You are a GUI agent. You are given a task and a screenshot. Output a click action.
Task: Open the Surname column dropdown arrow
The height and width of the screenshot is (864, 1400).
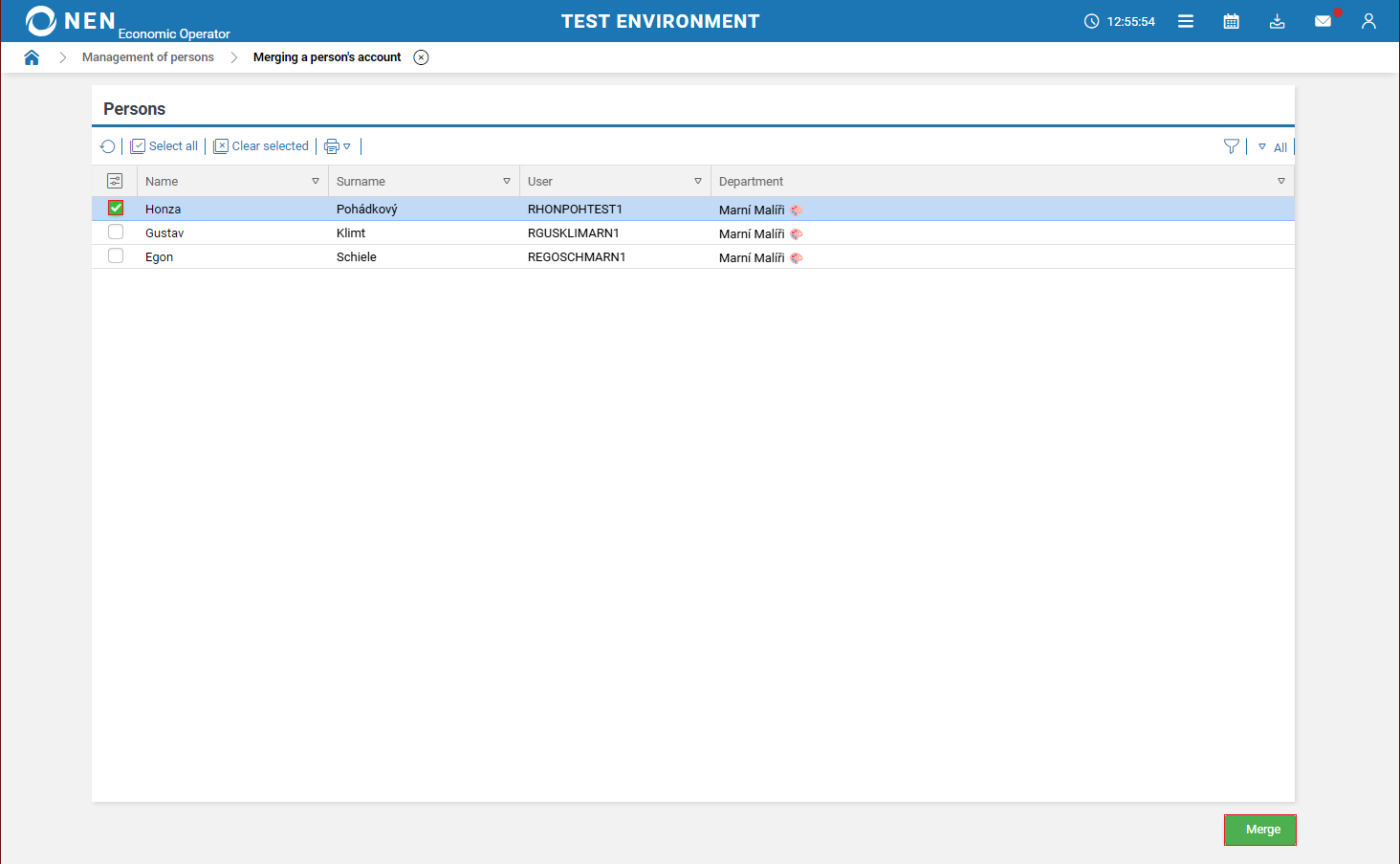[507, 181]
